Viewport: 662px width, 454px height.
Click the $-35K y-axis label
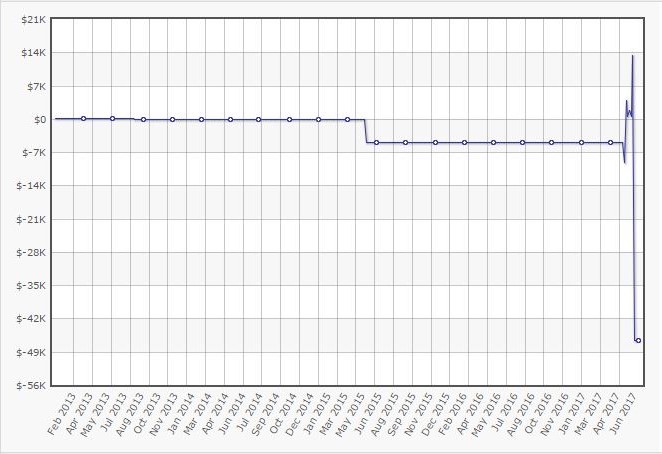tap(32, 285)
